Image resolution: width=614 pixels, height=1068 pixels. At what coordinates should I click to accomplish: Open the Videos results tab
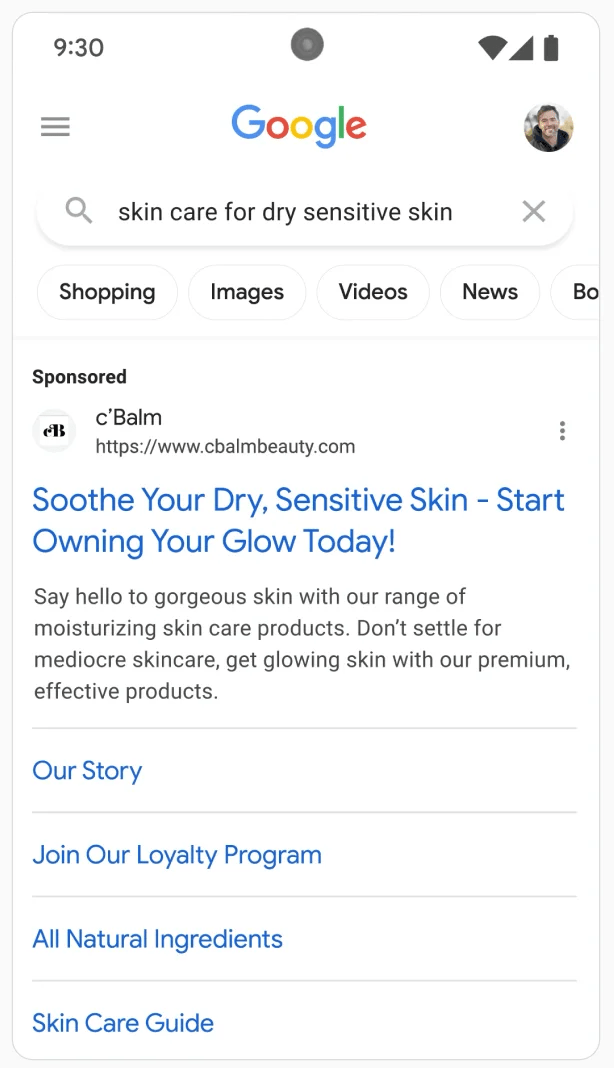click(373, 292)
